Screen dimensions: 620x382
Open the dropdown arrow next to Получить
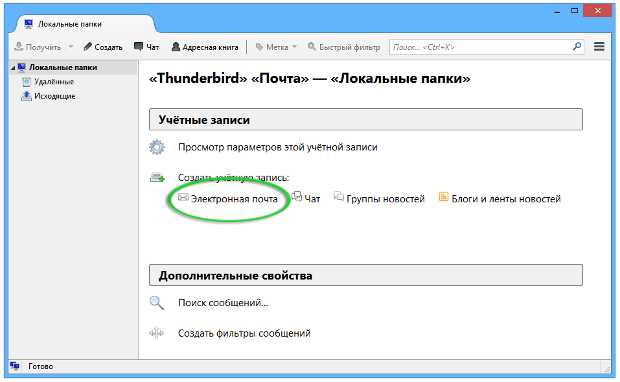[x=71, y=47]
